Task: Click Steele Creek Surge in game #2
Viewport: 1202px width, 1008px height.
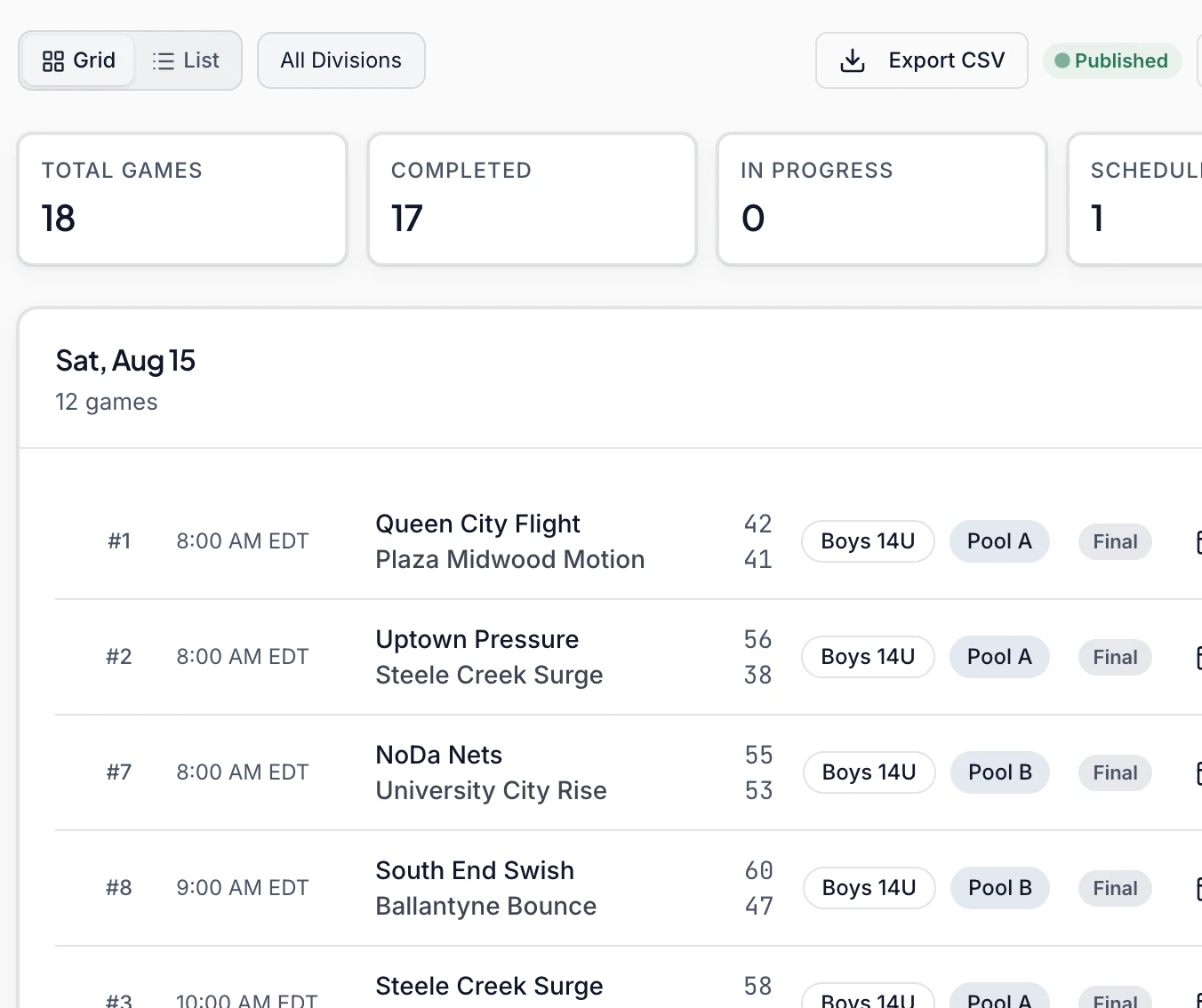Action: click(x=489, y=675)
